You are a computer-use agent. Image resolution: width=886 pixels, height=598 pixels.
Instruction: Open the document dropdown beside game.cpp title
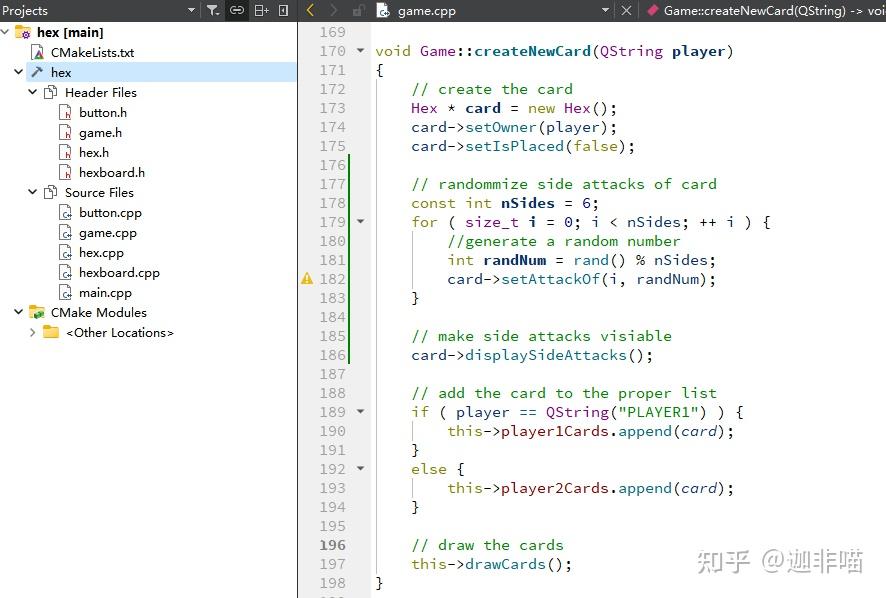tap(607, 11)
